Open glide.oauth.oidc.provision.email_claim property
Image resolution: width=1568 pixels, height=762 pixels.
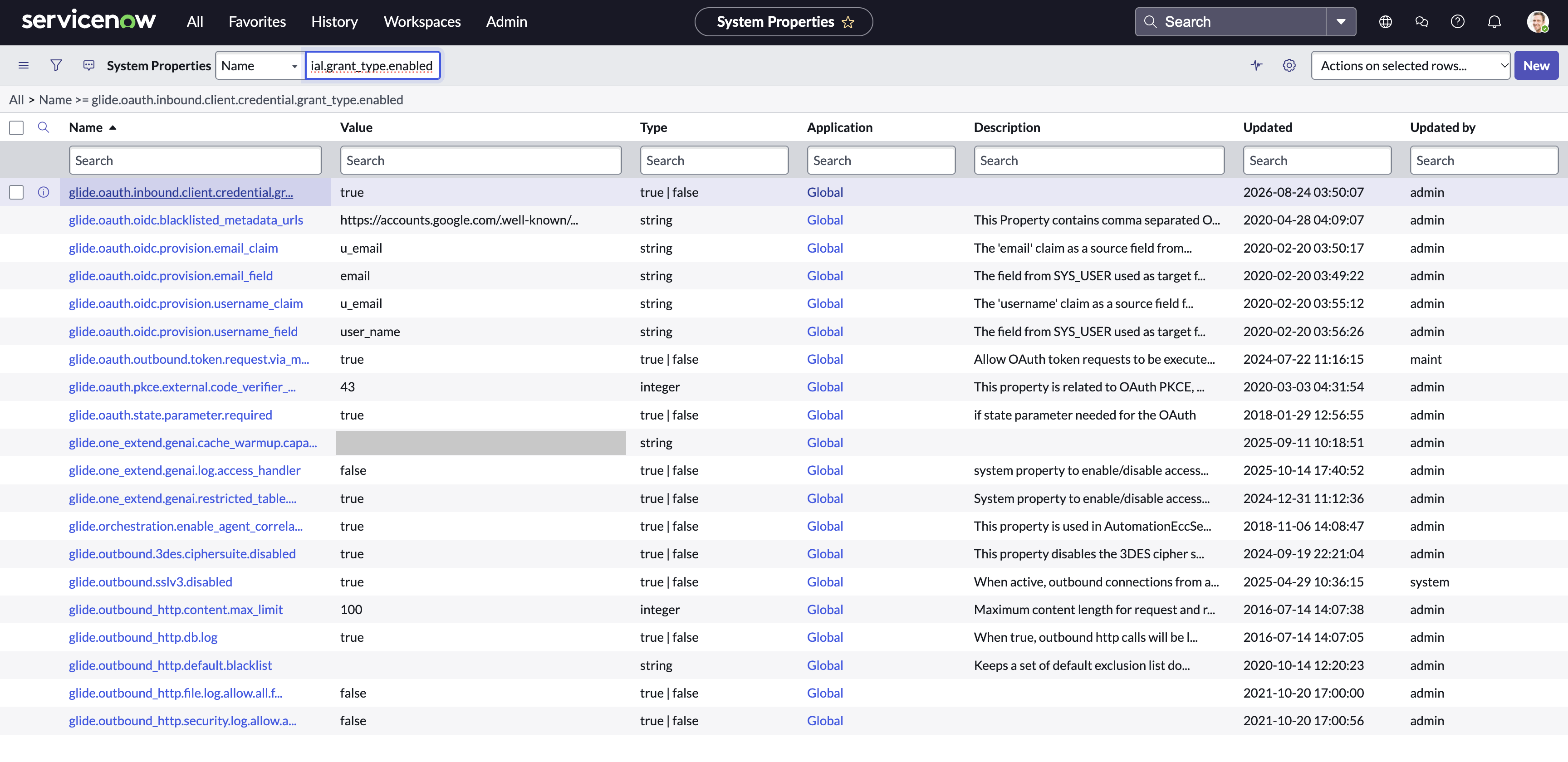(x=173, y=248)
